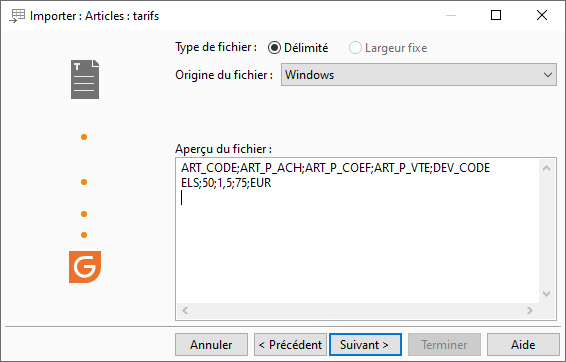Viewport: 566px width, 362px height.
Task: Click the text file document icon
Action: point(85,79)
